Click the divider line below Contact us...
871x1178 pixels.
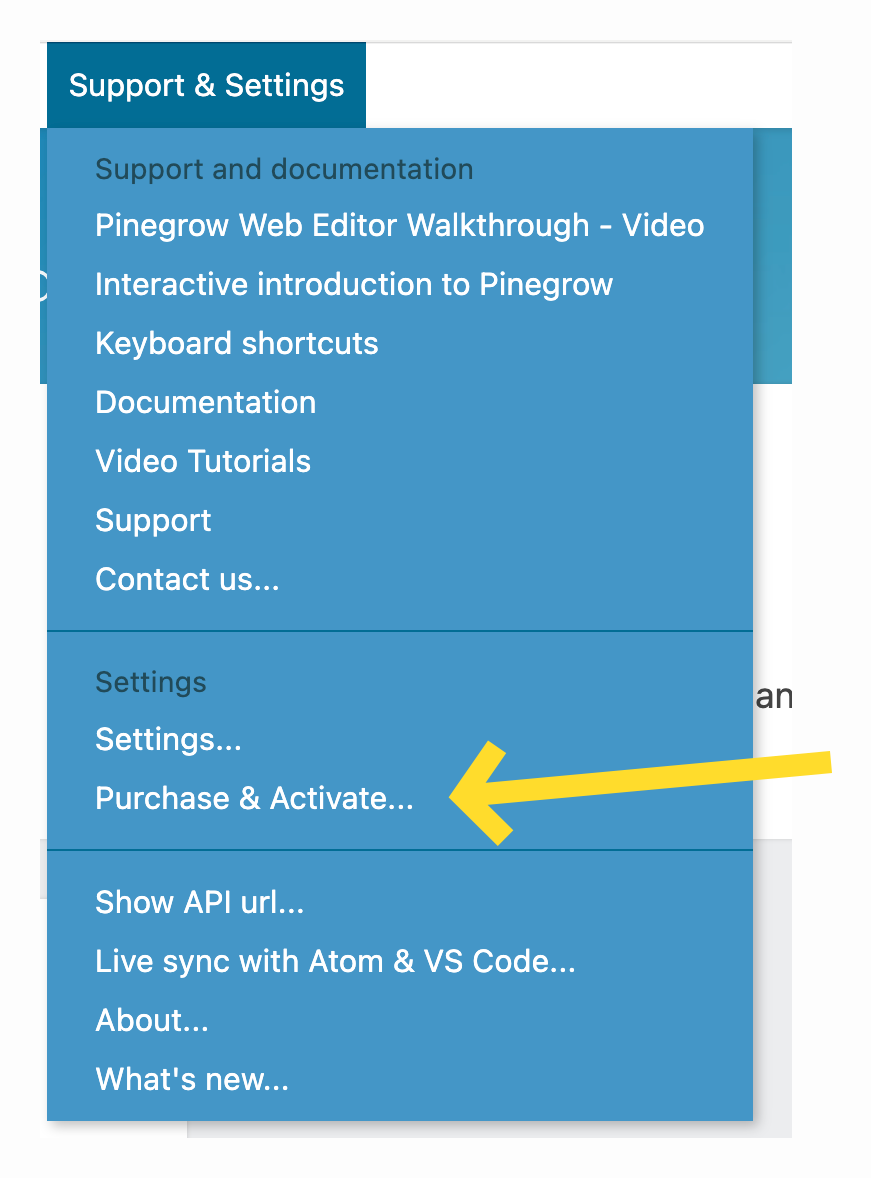[400, 631]
